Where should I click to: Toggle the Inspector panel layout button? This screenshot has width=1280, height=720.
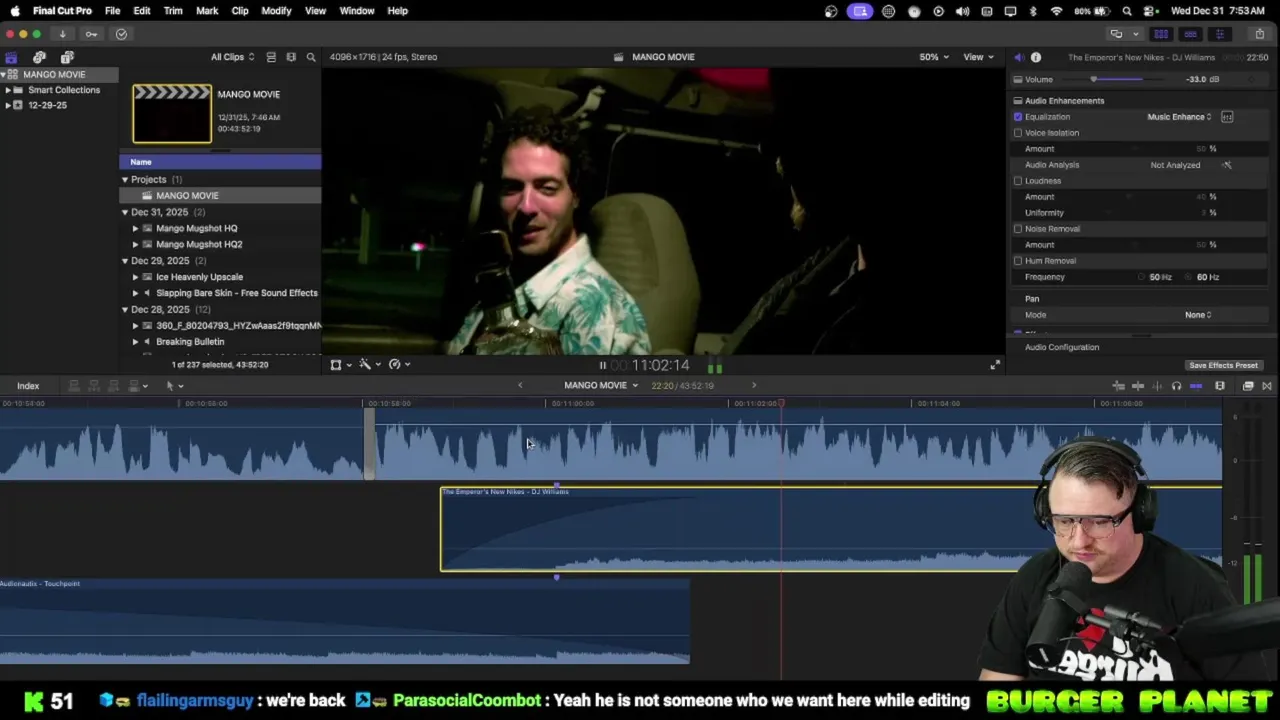(1219, 34)
